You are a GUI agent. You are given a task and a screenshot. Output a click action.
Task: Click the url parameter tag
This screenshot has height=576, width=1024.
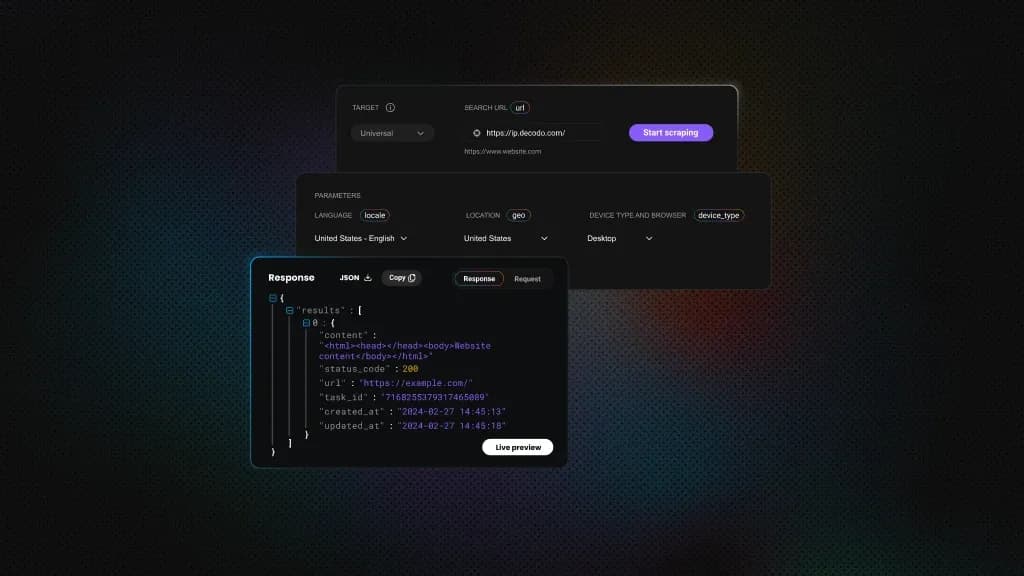[x=520, y=108]
